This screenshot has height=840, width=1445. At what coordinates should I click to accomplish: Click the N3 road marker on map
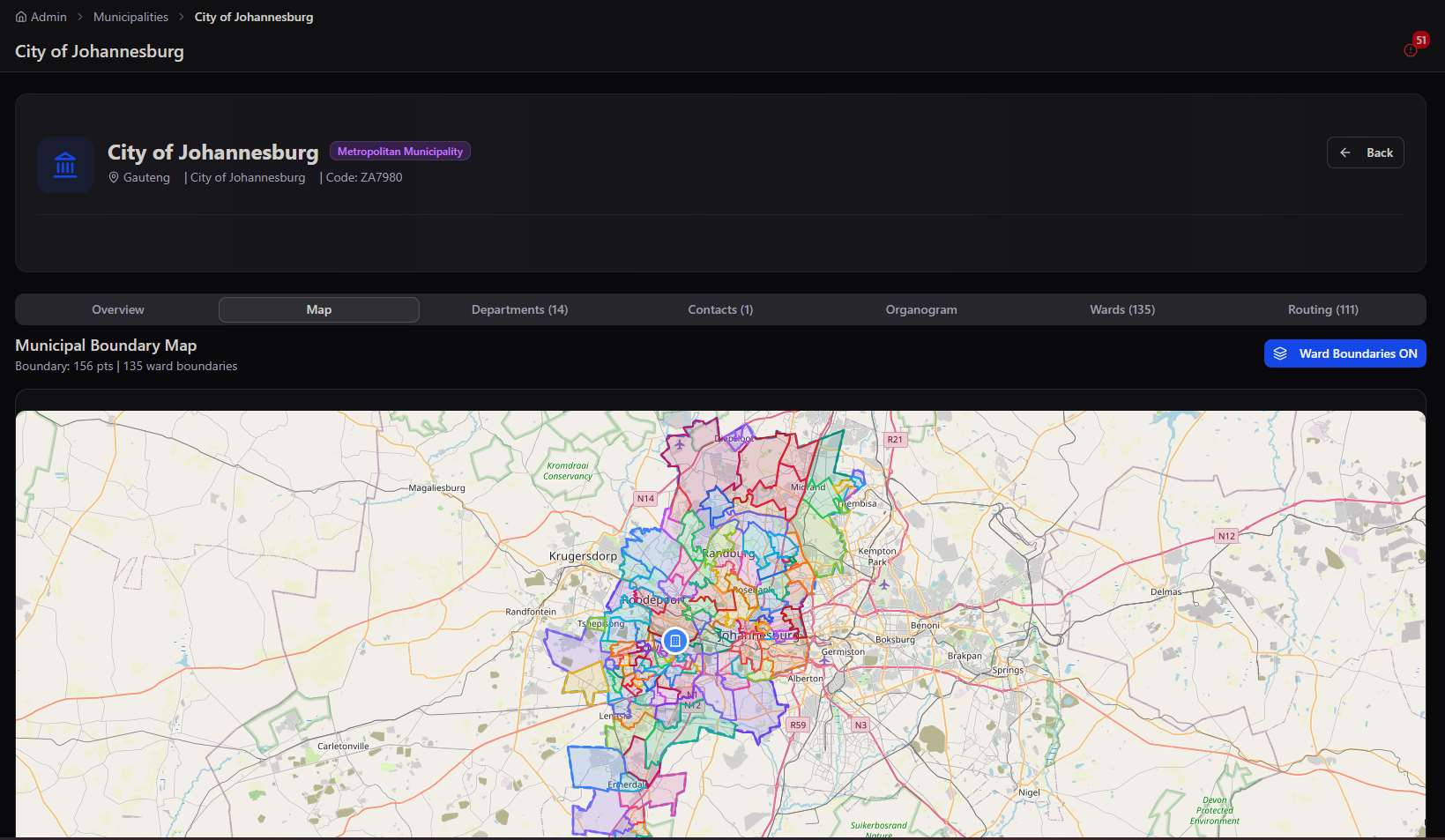click(x=860, y=725)
